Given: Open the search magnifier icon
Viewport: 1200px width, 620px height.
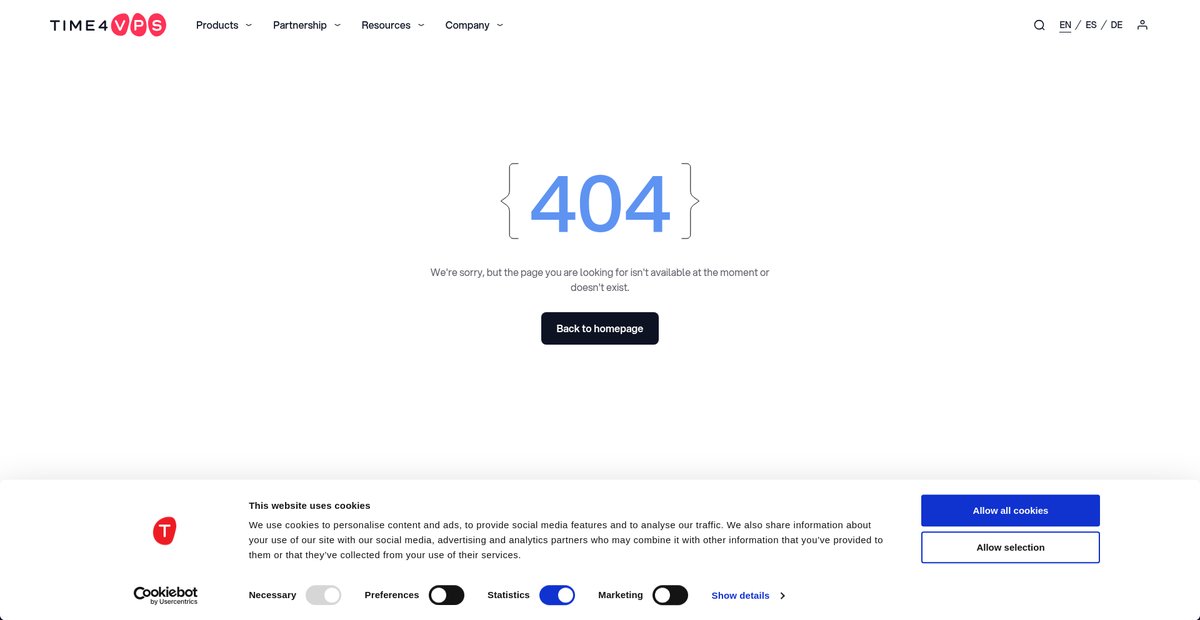Looking at the screenshot, I should coord(1039,25).
